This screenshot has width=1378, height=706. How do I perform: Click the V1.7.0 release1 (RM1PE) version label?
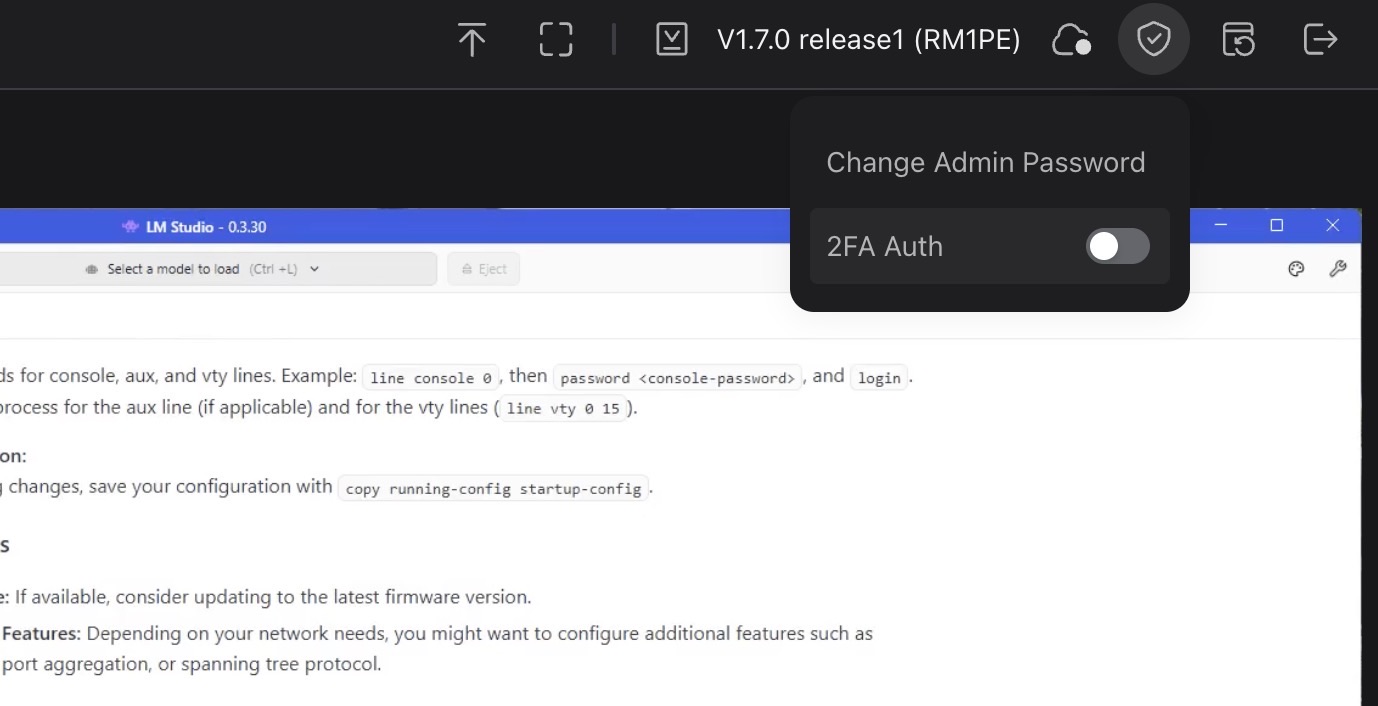coord(868,40)
